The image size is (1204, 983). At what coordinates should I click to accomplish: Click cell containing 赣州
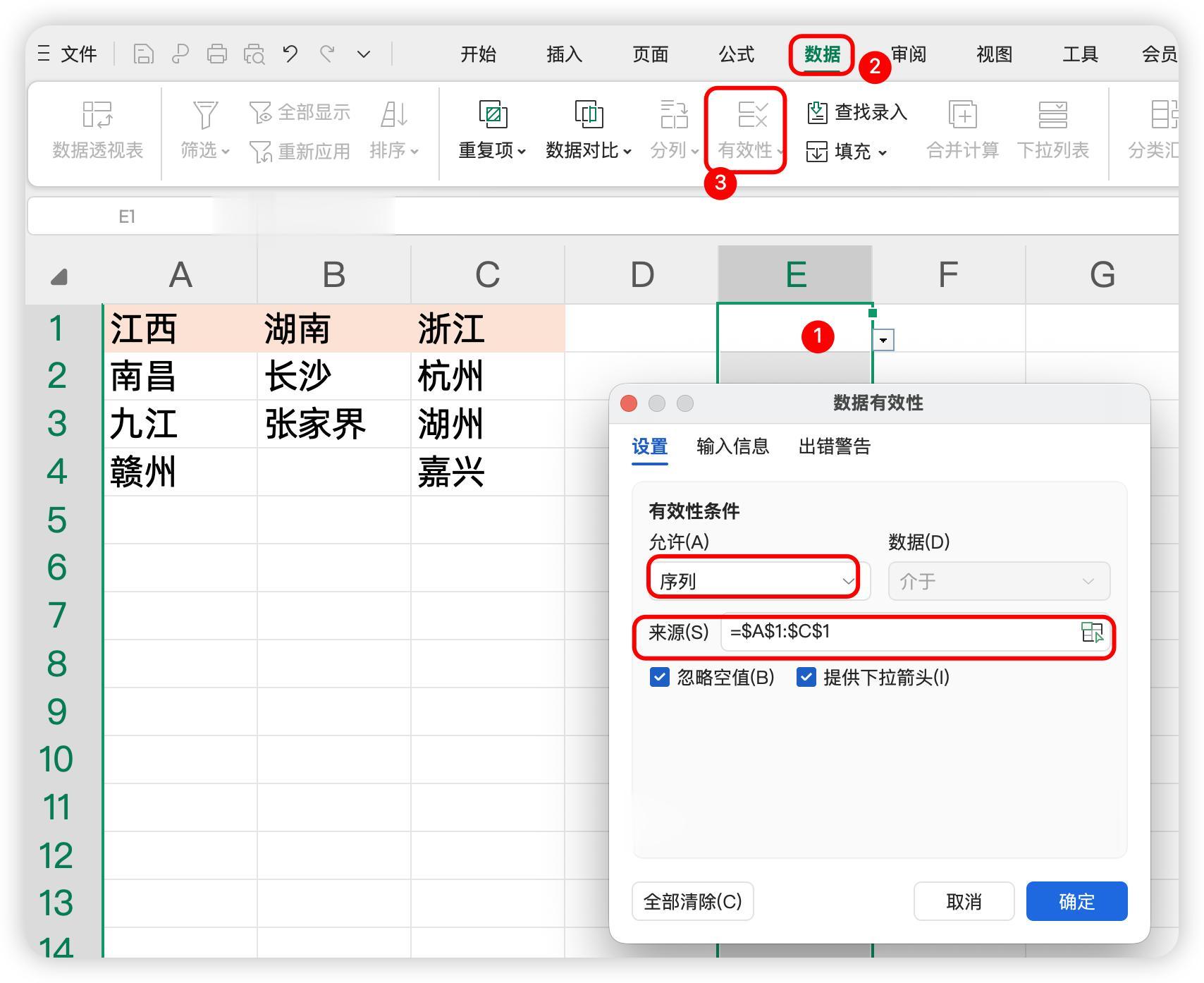[x=180, y=472]
